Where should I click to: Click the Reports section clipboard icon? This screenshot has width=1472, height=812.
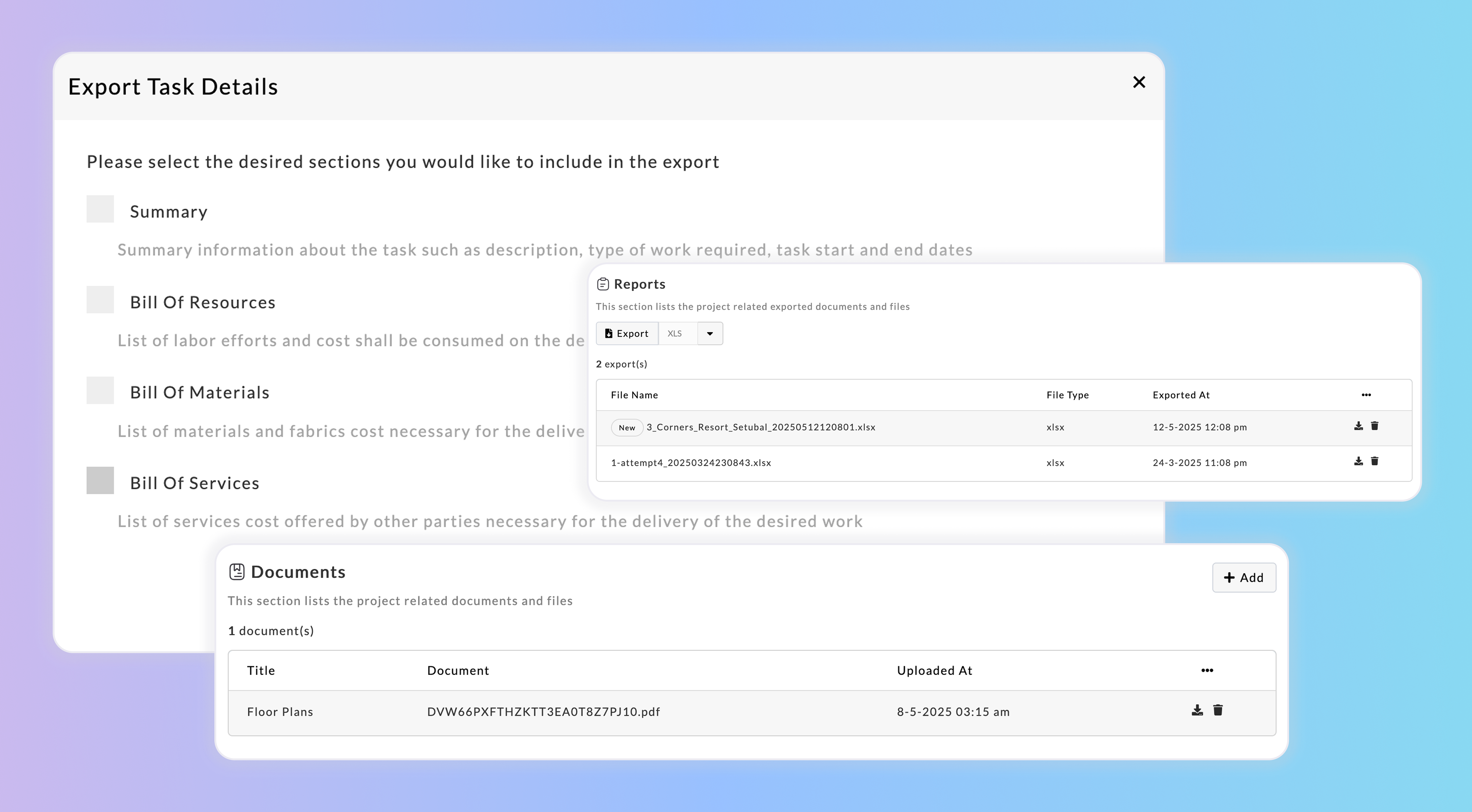click(x=603, y=284)
